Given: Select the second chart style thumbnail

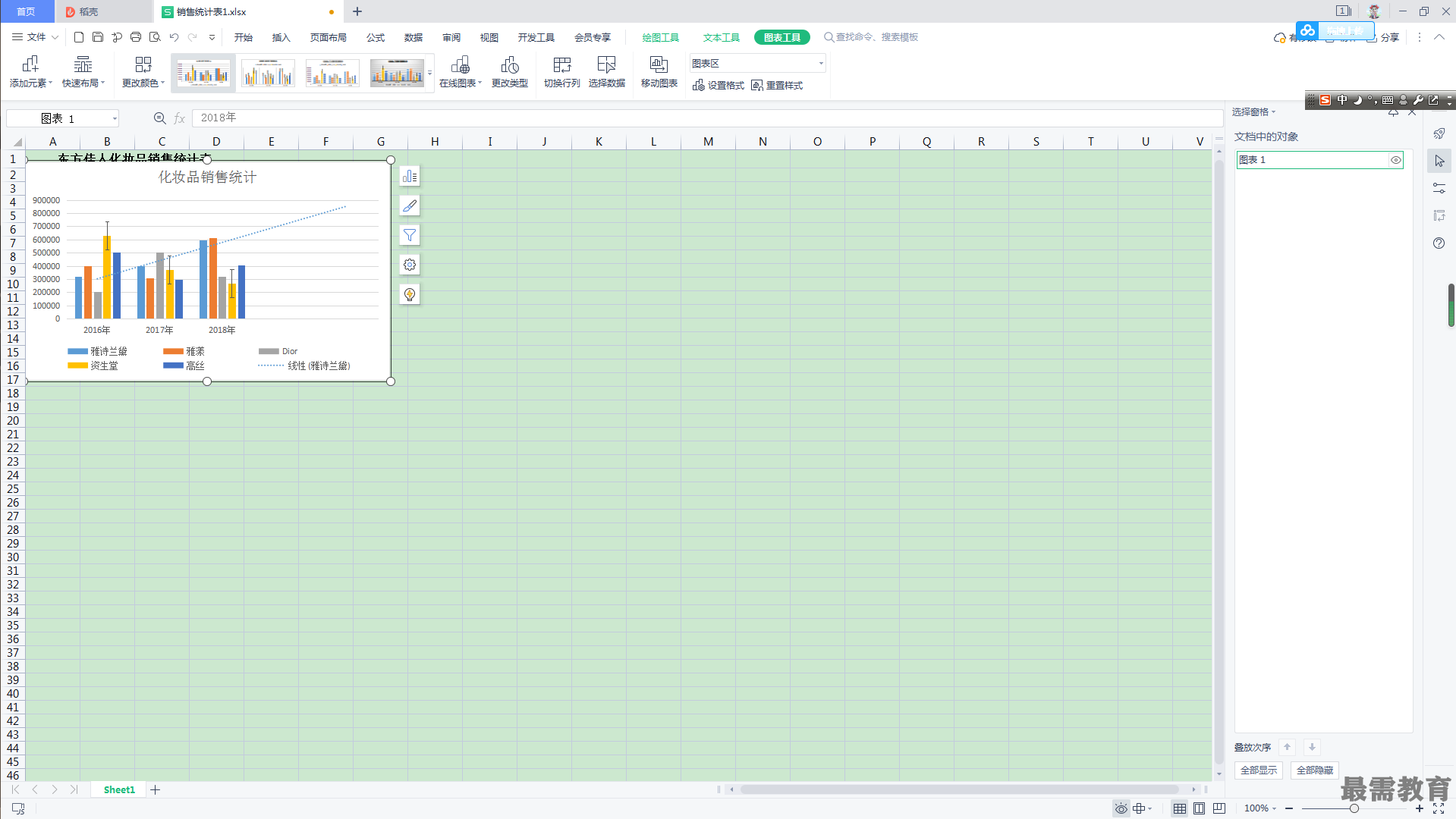Looking at the screenshot, I should 268,74.
